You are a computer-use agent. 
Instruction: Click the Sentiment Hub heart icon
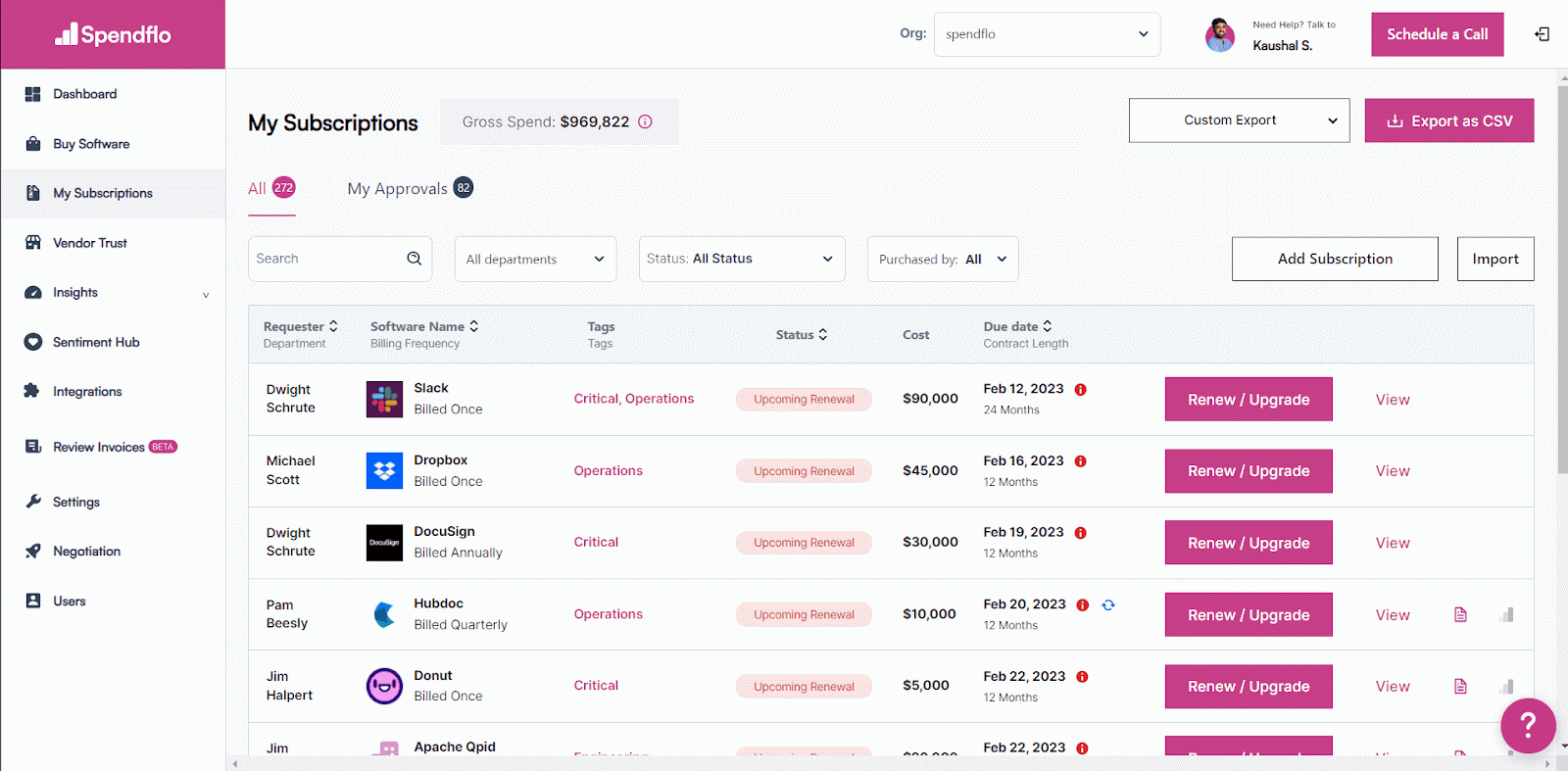pos(33,342)
